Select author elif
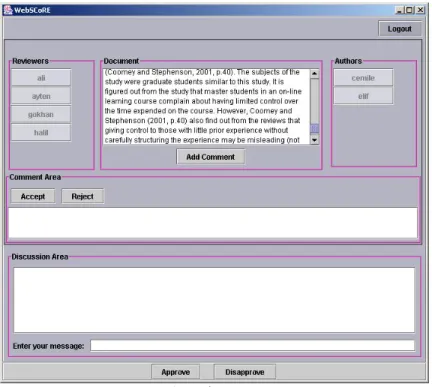The height and width of the screenshot is (387, 432). [x=363, y=96]
